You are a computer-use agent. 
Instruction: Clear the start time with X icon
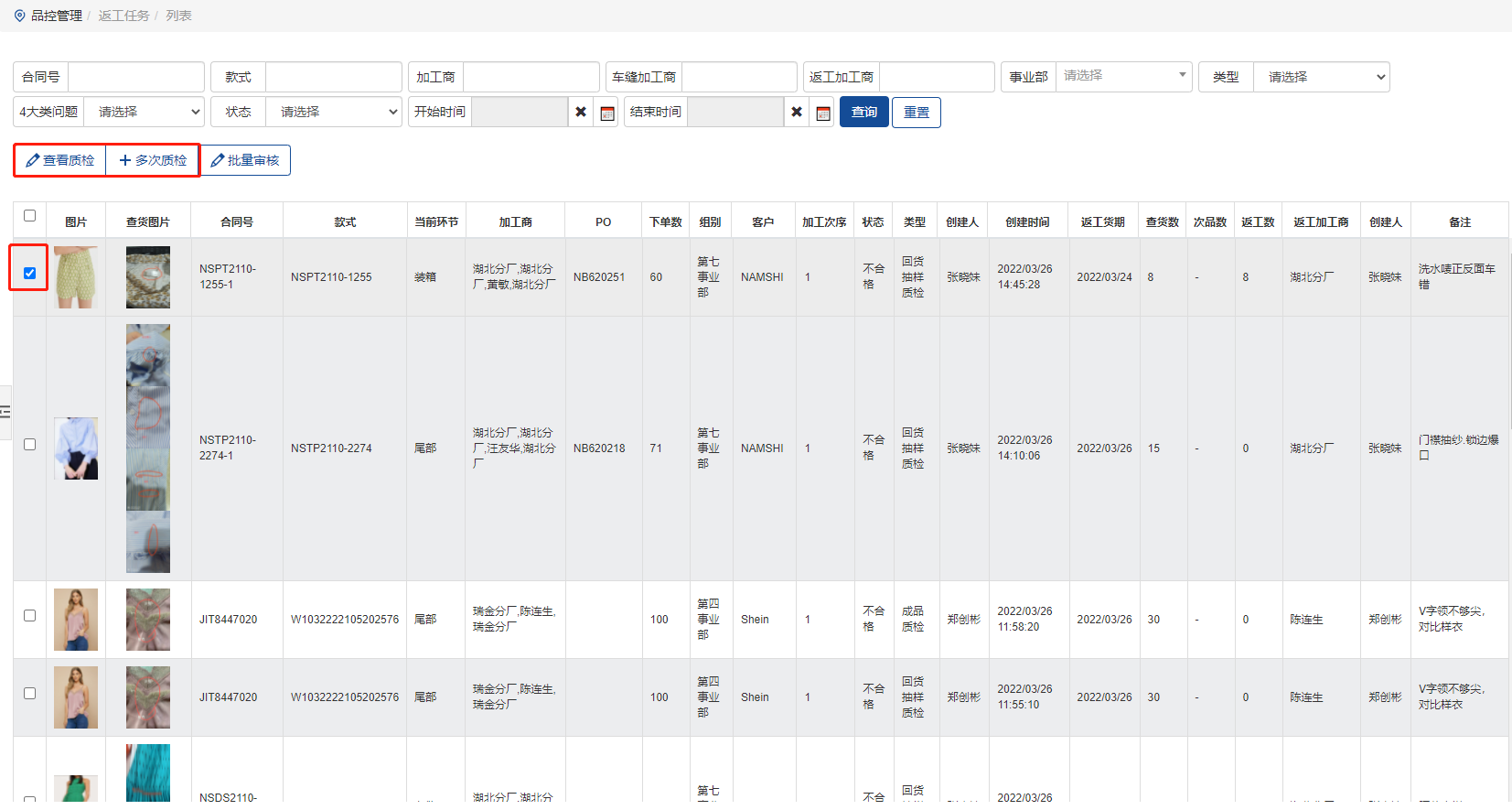click(x=581, y=113)
